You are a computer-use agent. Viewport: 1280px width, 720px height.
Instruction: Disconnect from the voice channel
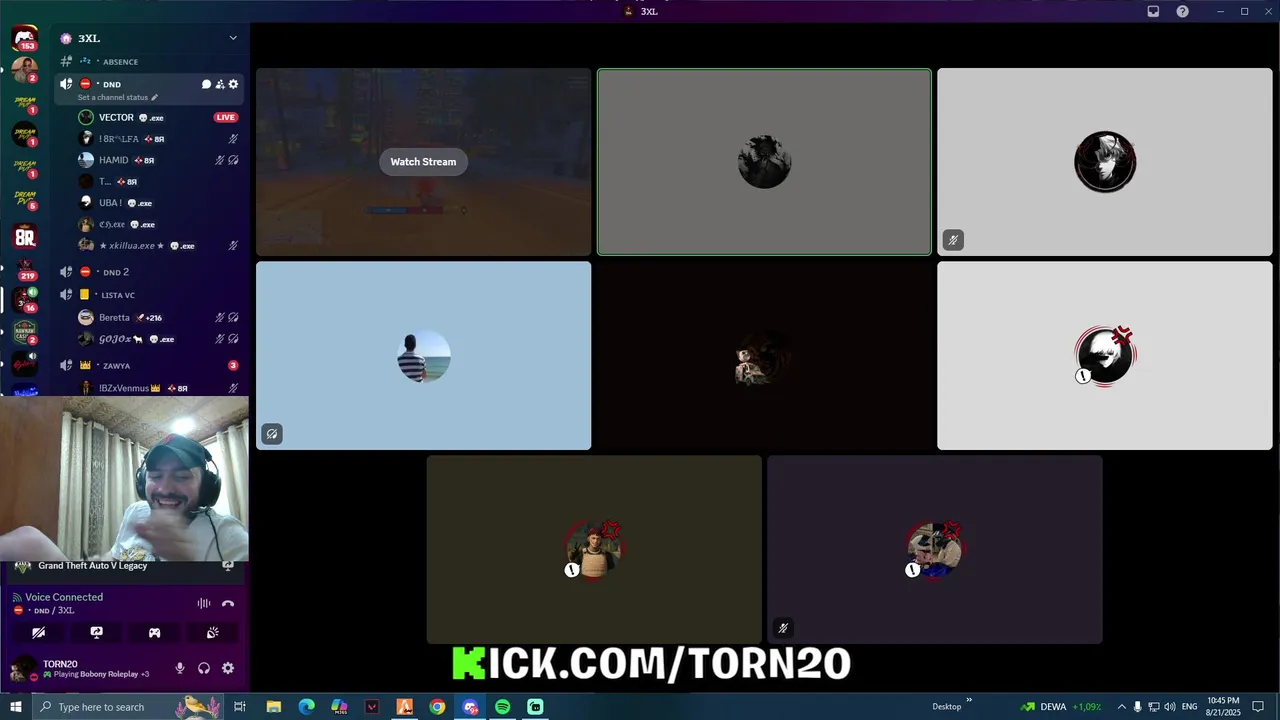pos(228,603)
